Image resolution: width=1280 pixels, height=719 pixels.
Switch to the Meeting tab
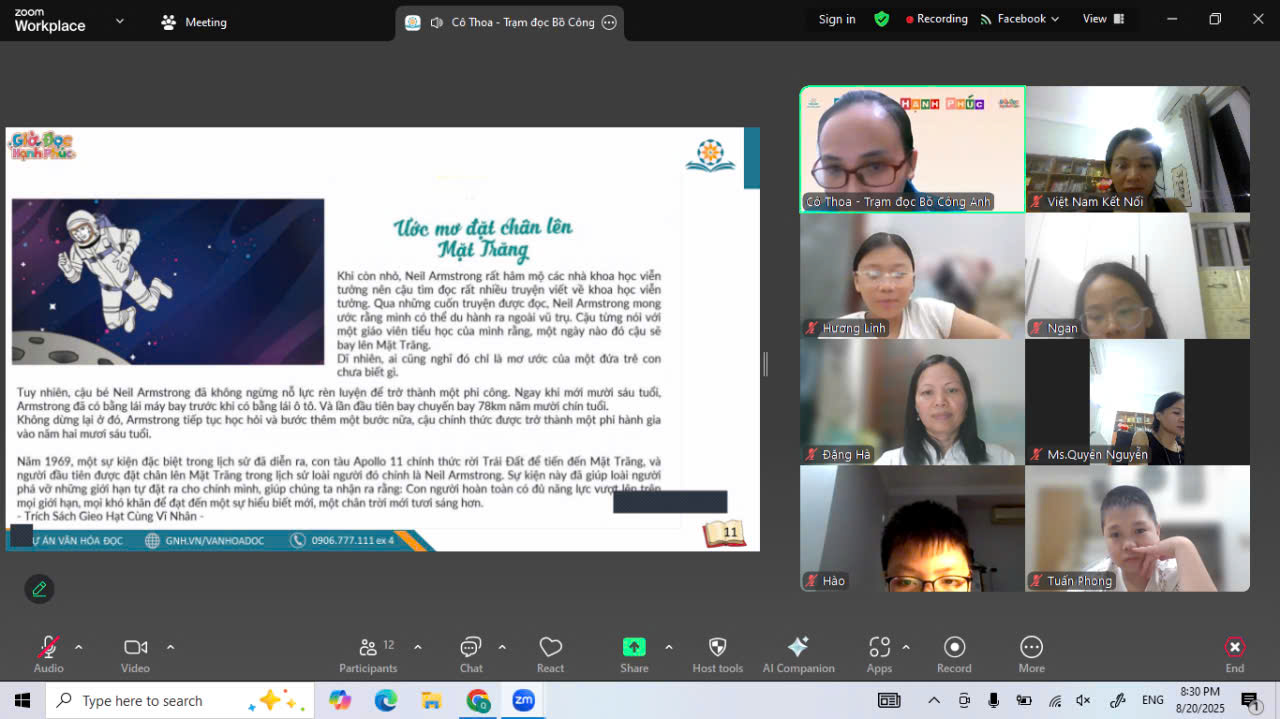point(195,22)
